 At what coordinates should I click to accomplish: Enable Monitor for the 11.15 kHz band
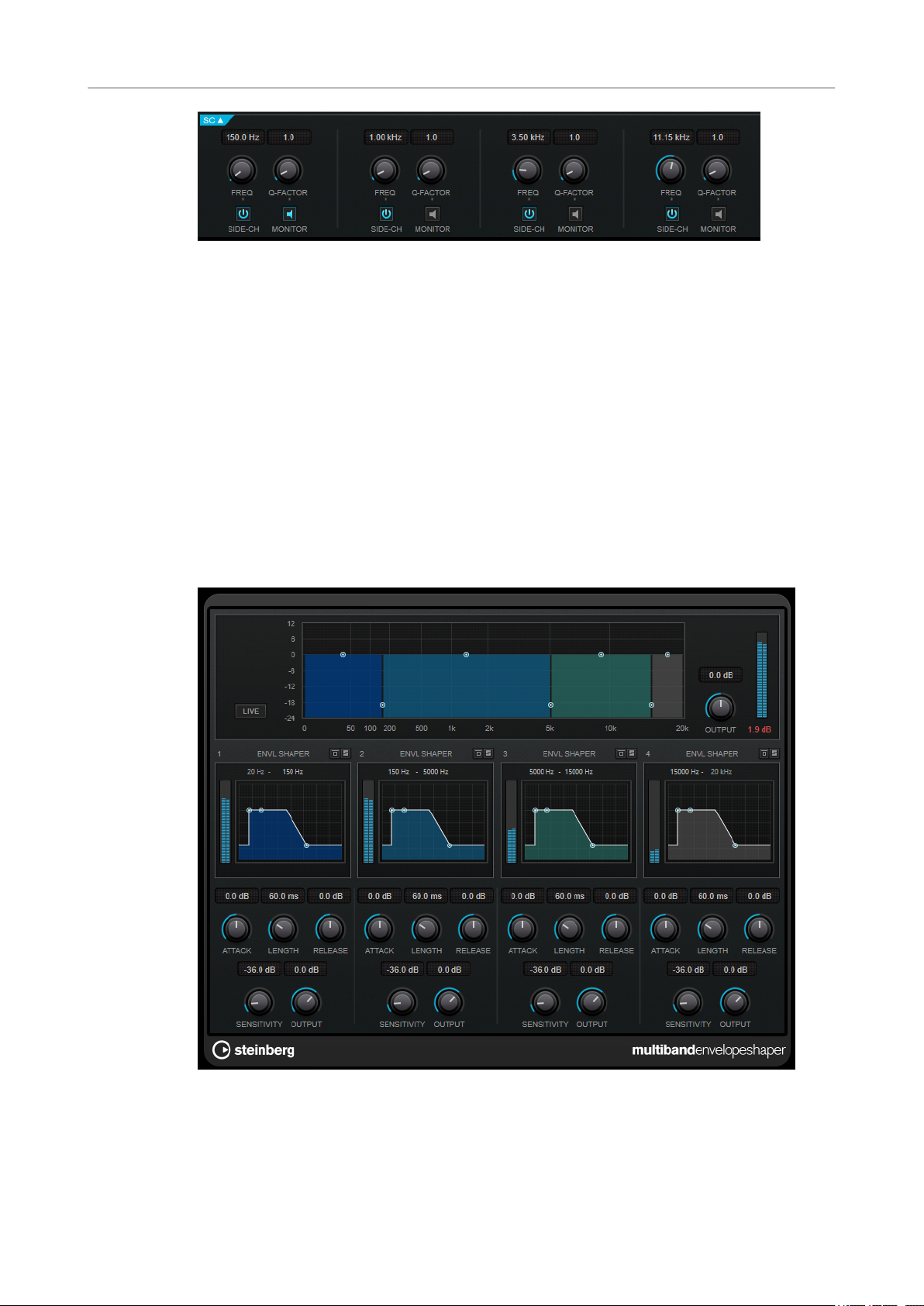pos(719,214)
